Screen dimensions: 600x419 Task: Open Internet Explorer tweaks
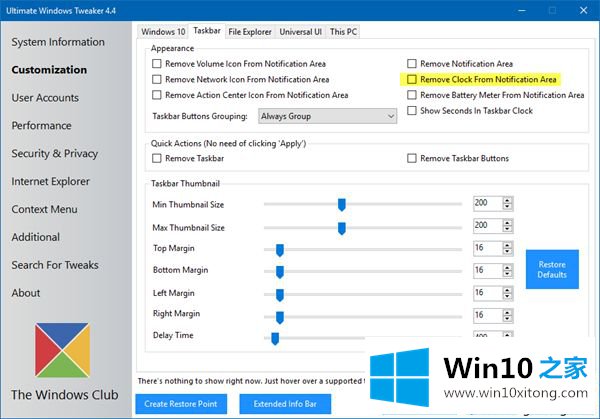pos(51,181)
